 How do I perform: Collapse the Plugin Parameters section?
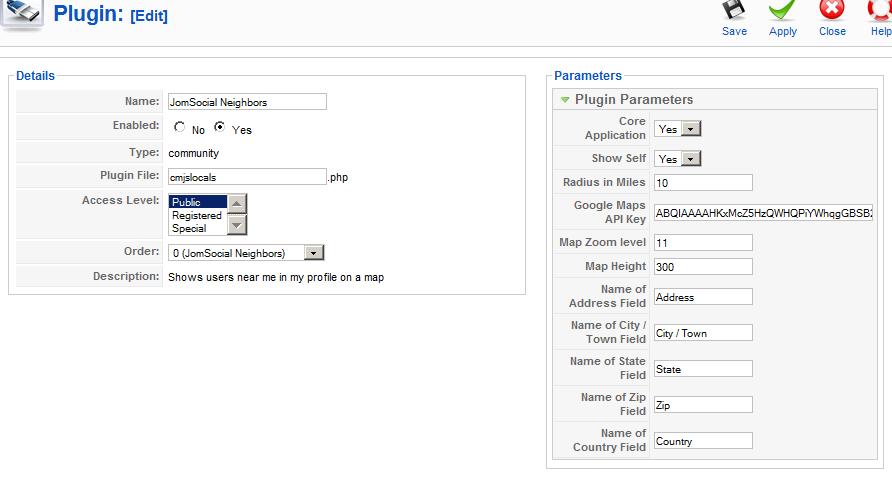[x=565, y=100]
